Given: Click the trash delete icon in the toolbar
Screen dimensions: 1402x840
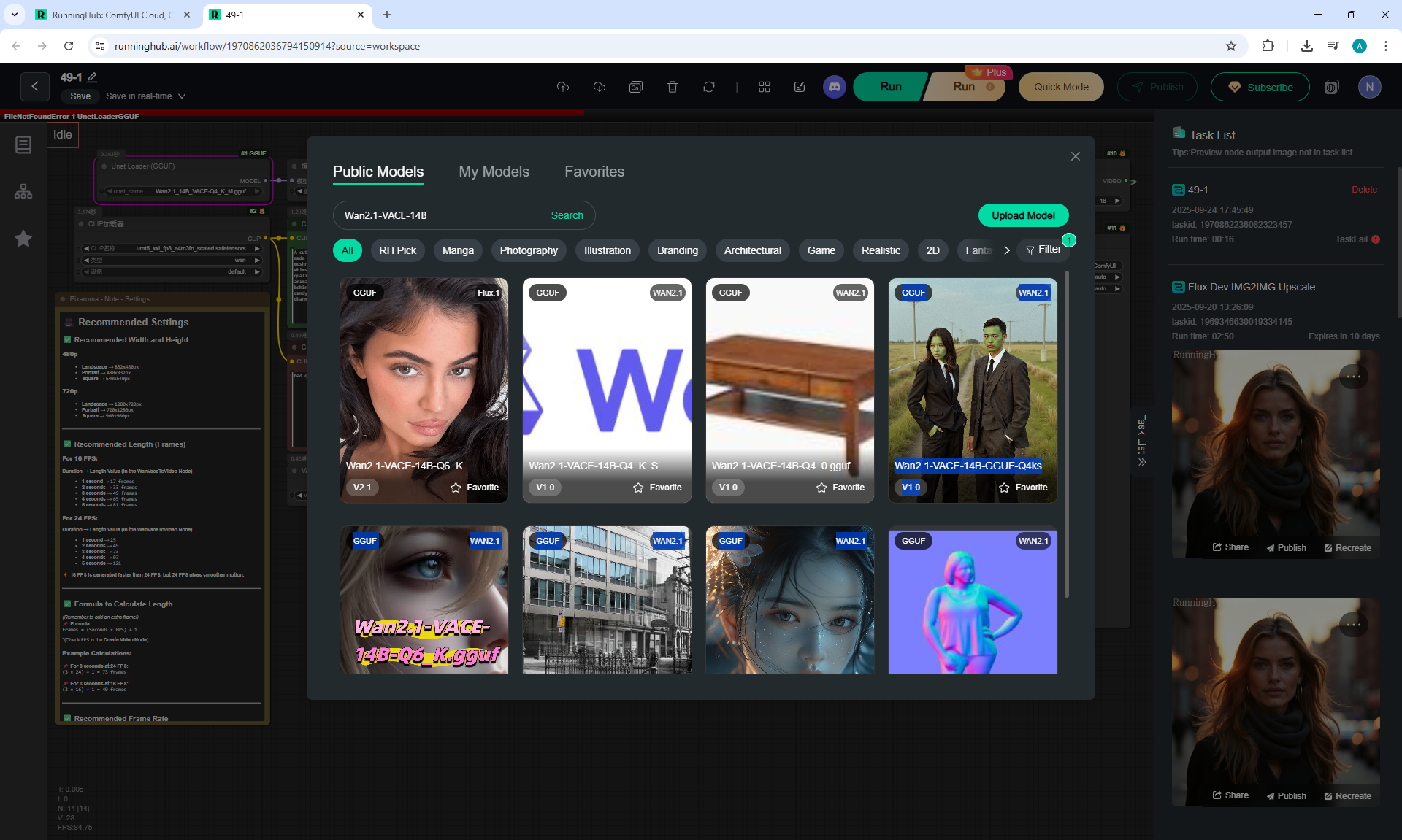Looking at the screenshot, I should pos(673,87).
